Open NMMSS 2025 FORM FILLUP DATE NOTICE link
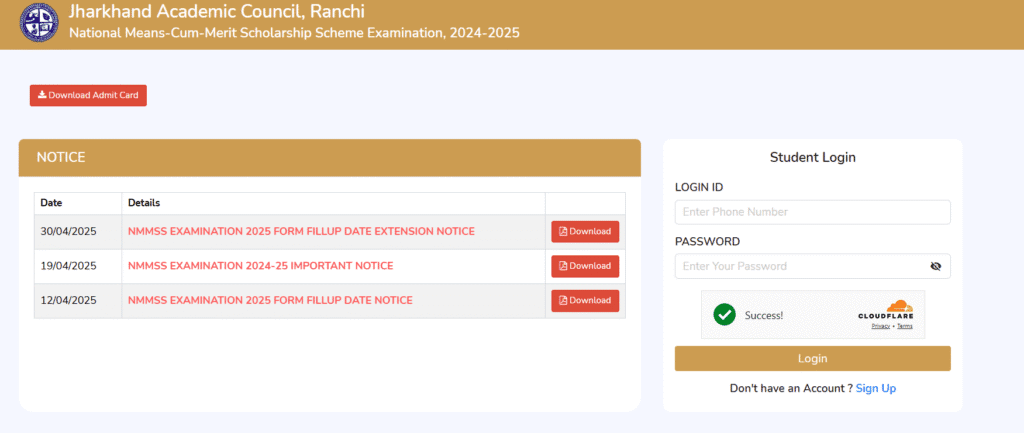The image size is (1024, 433). [x=270, y=300]
